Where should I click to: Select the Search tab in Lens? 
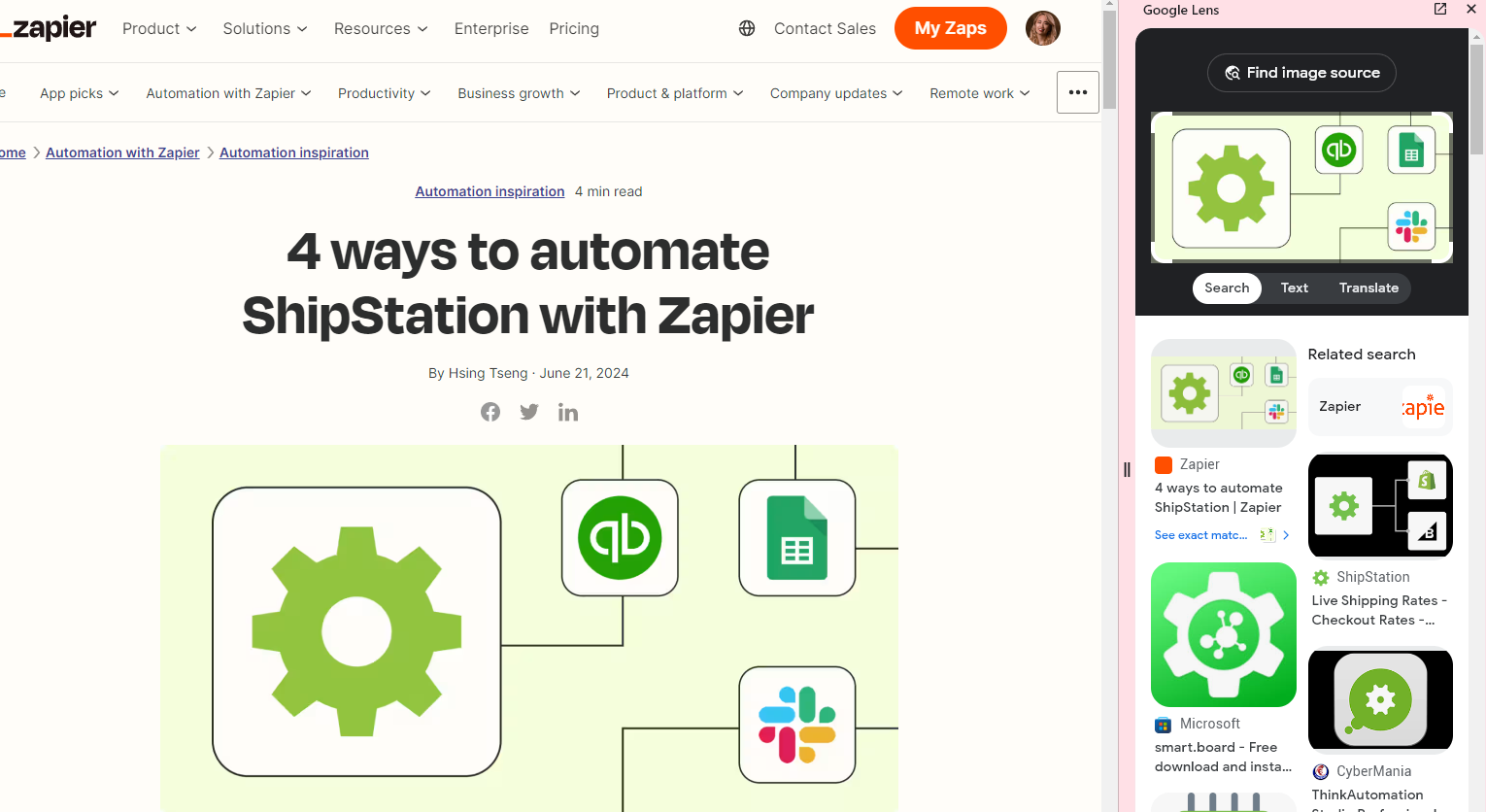click(x=1227, y=288)
